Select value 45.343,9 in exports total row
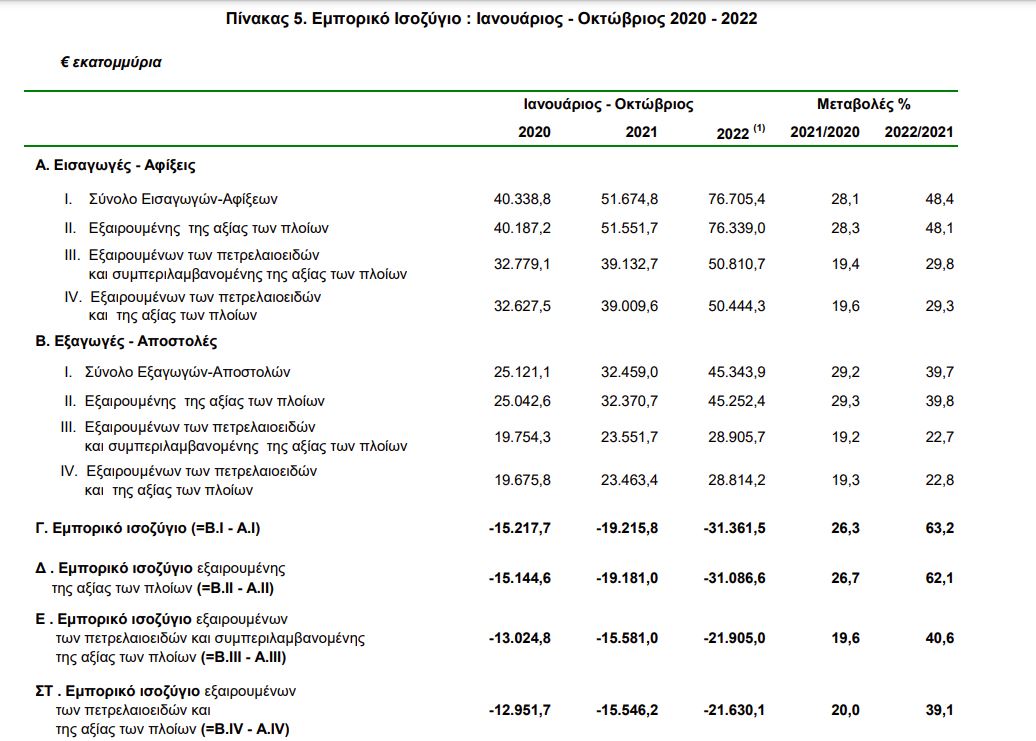 (737, 372)
